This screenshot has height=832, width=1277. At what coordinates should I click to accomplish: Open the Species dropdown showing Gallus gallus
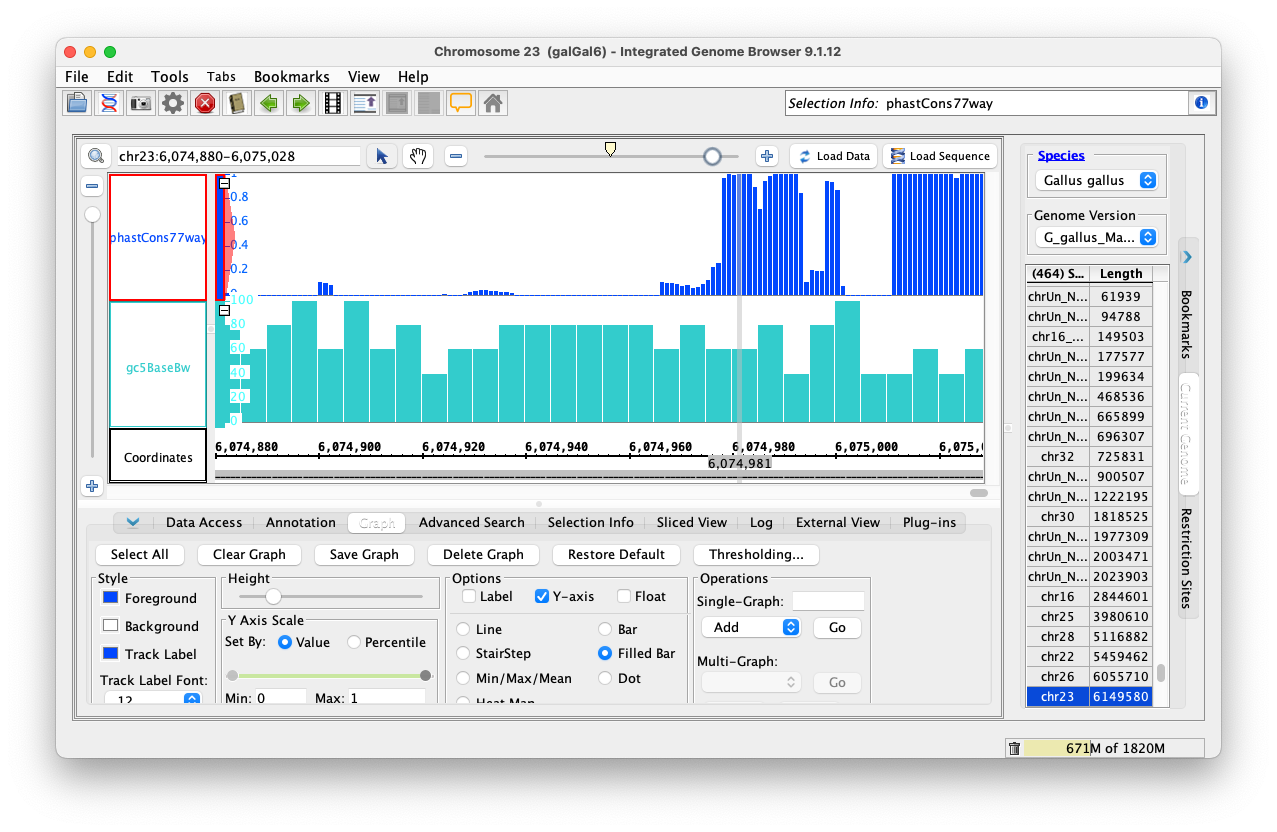(x=1099, y=181)
